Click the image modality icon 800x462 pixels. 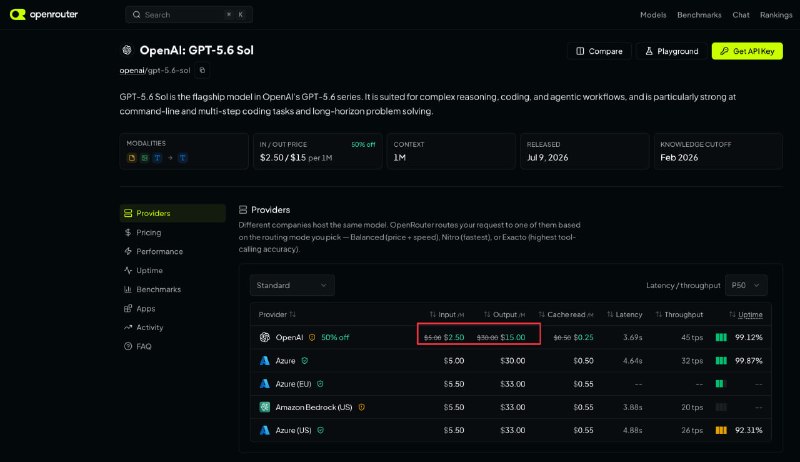(x=144, y=158)
